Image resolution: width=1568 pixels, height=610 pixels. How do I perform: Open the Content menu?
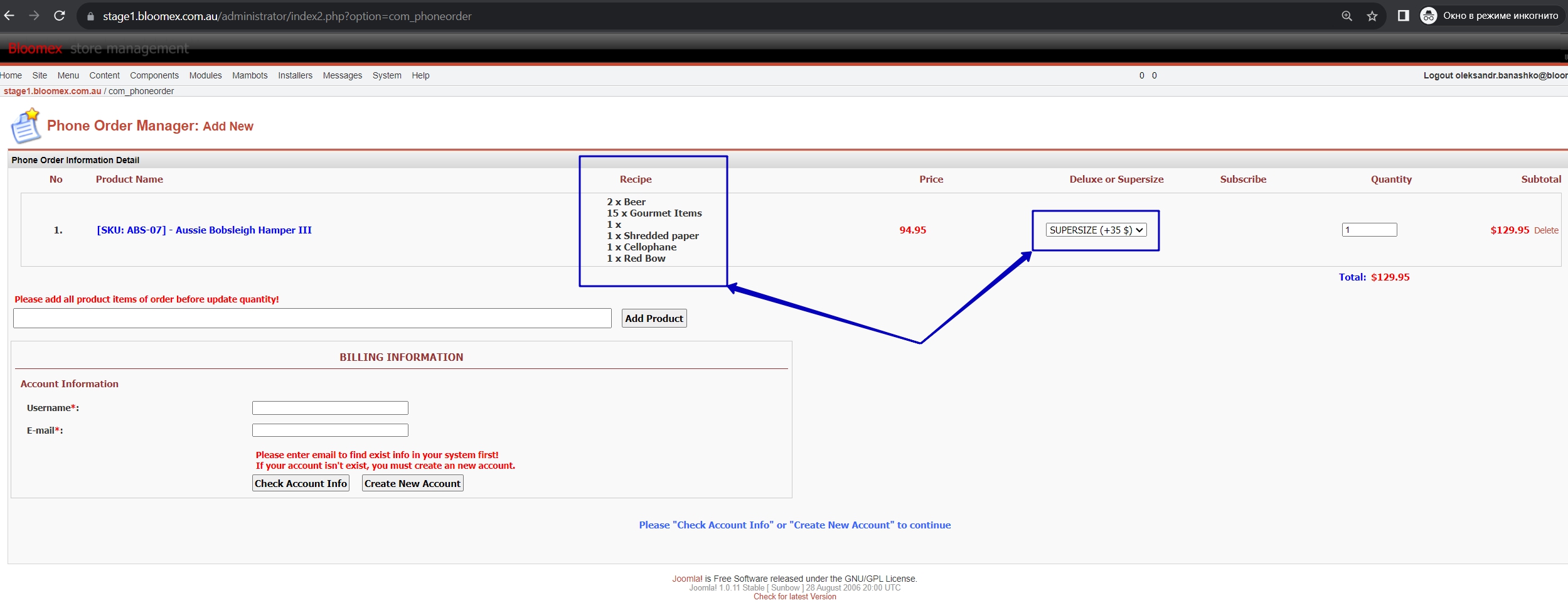pos(104,75)
